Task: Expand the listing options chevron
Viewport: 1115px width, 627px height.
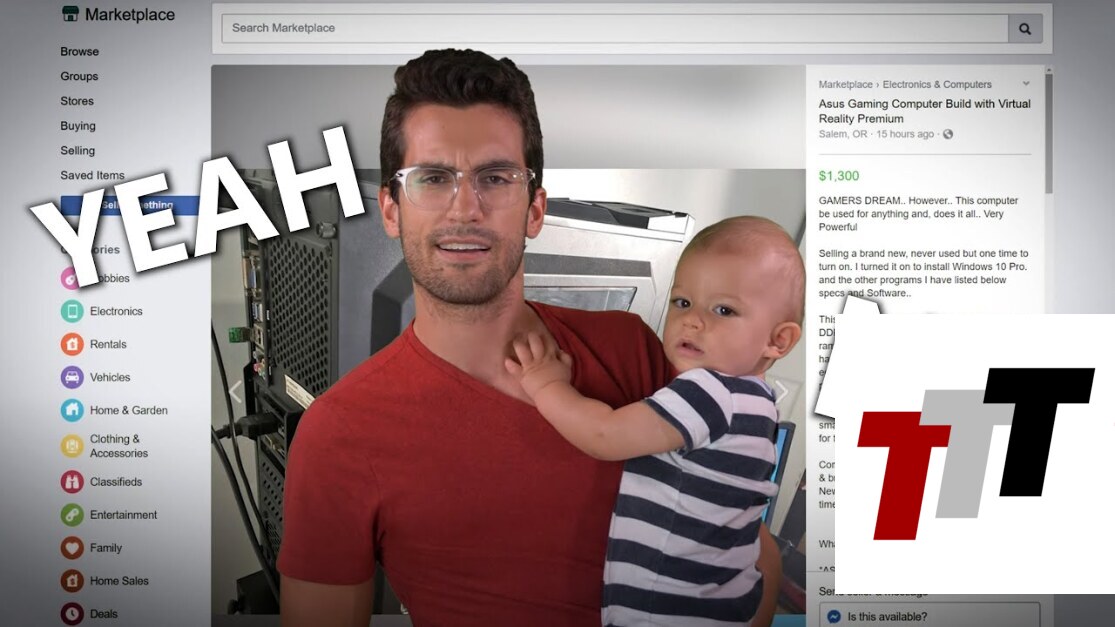Action: 1025,84
